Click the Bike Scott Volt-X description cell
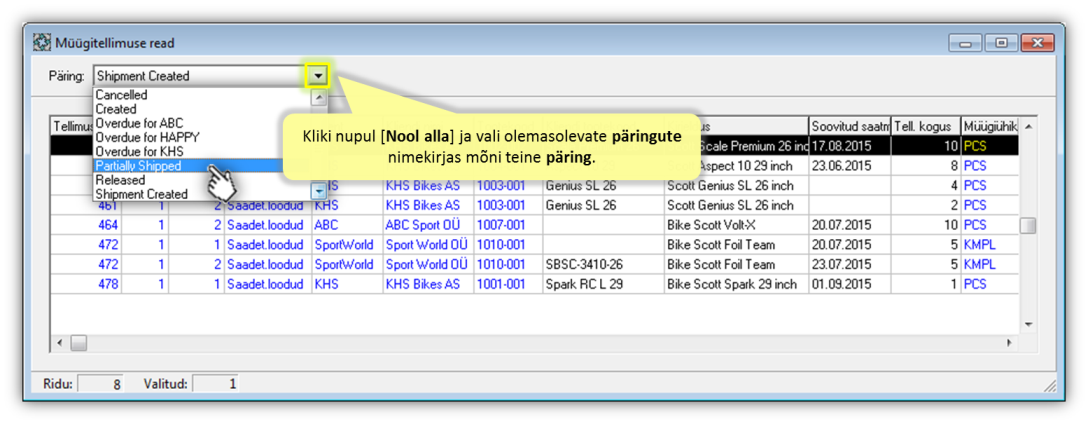The height and width of the screenshot is (424, 1088). [x=736, y=225]
